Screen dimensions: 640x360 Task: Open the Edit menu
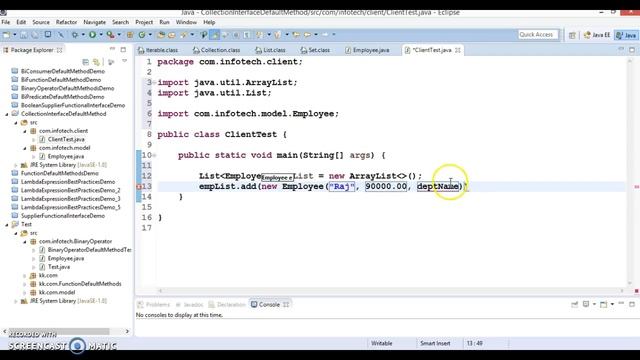(x=21, y=22)
